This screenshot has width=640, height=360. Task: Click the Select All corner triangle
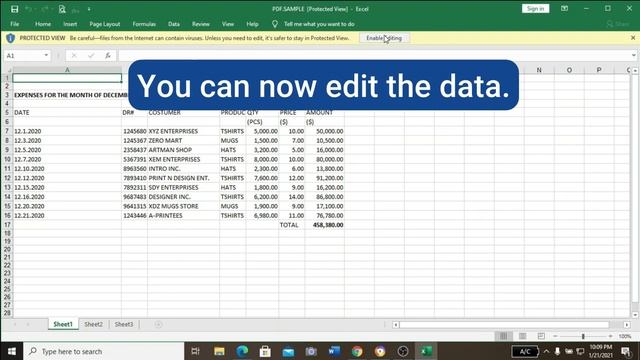click(x=9, y=70)
